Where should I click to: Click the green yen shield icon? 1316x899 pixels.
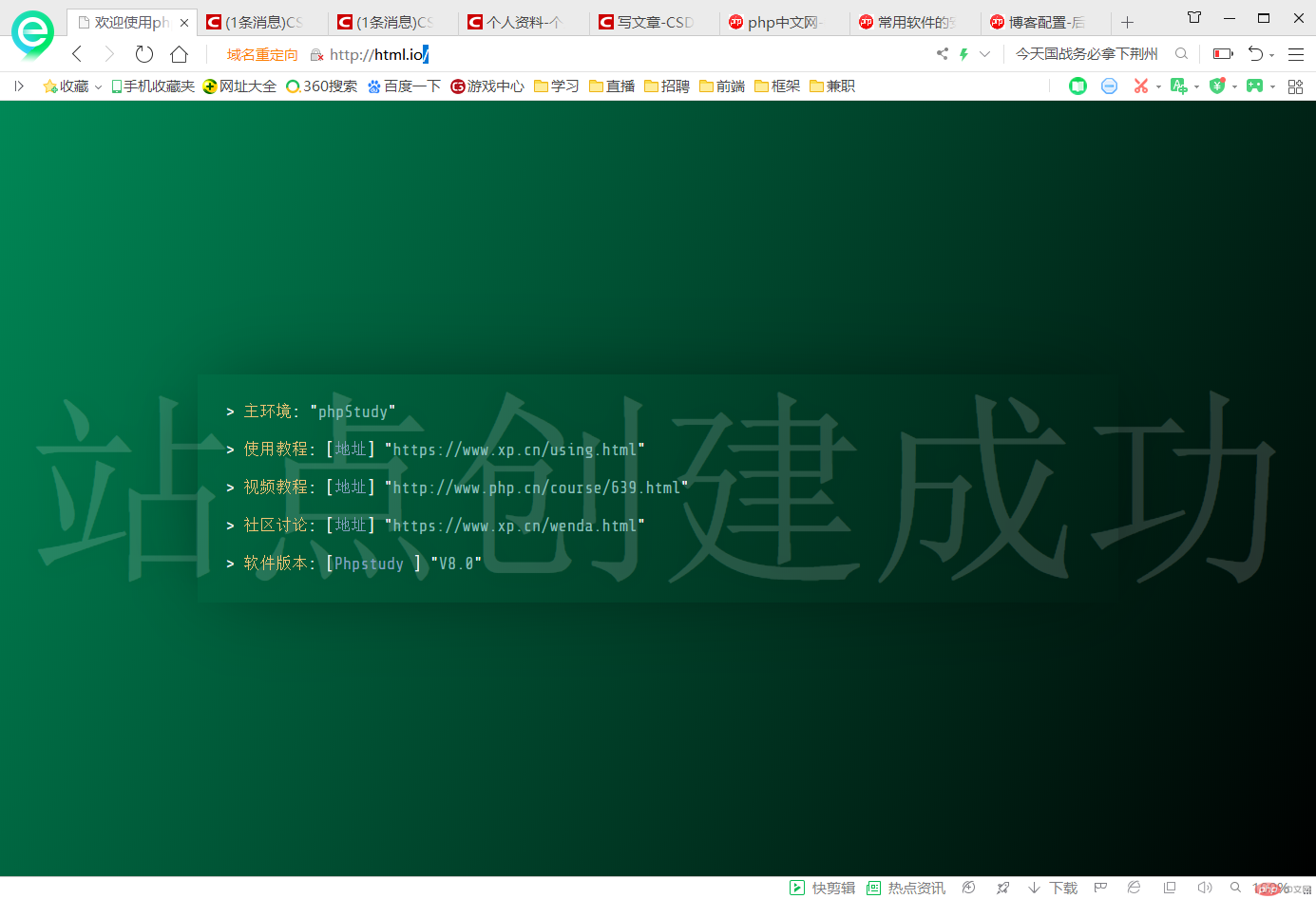pyautogui.click(x=1217, y=86)
